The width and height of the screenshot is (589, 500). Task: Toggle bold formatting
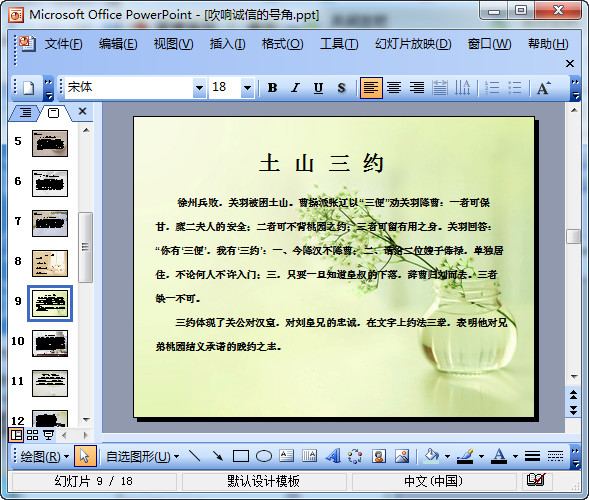pos(273,88)
